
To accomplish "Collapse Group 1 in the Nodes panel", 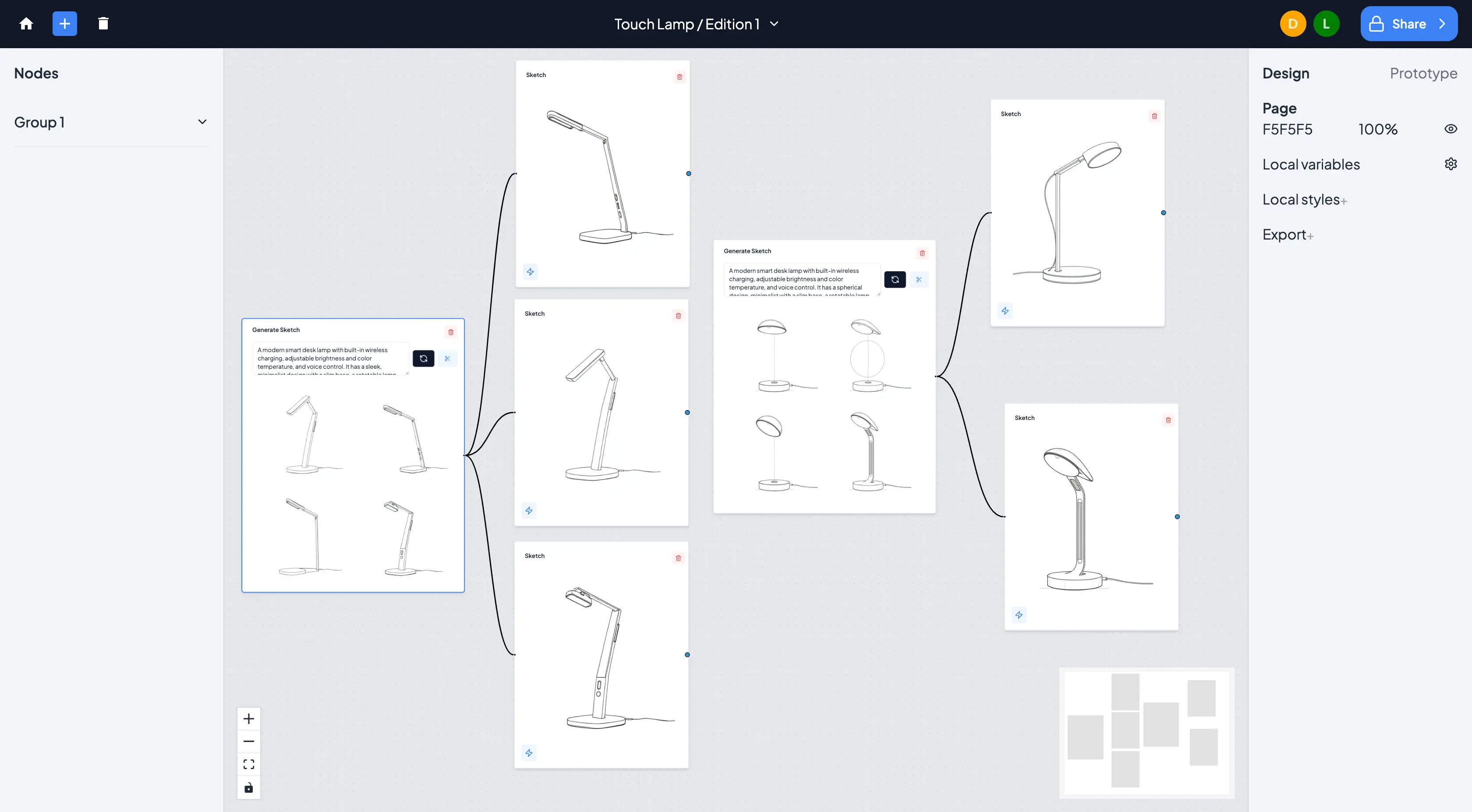I will 202,122.
